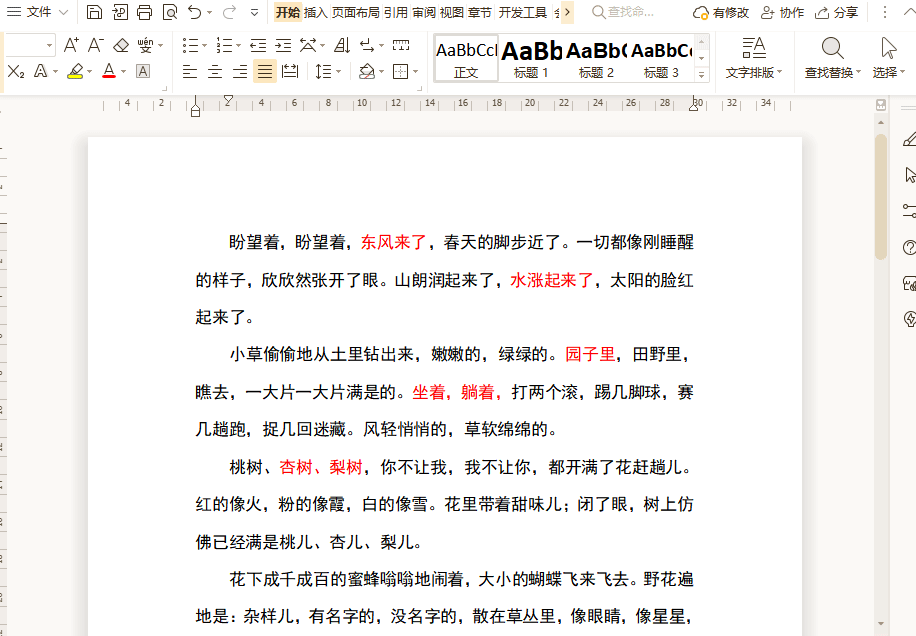Viewport: 916px width, 636px height.
Task: Toggle subscript formatting
Action: point(15,71)
